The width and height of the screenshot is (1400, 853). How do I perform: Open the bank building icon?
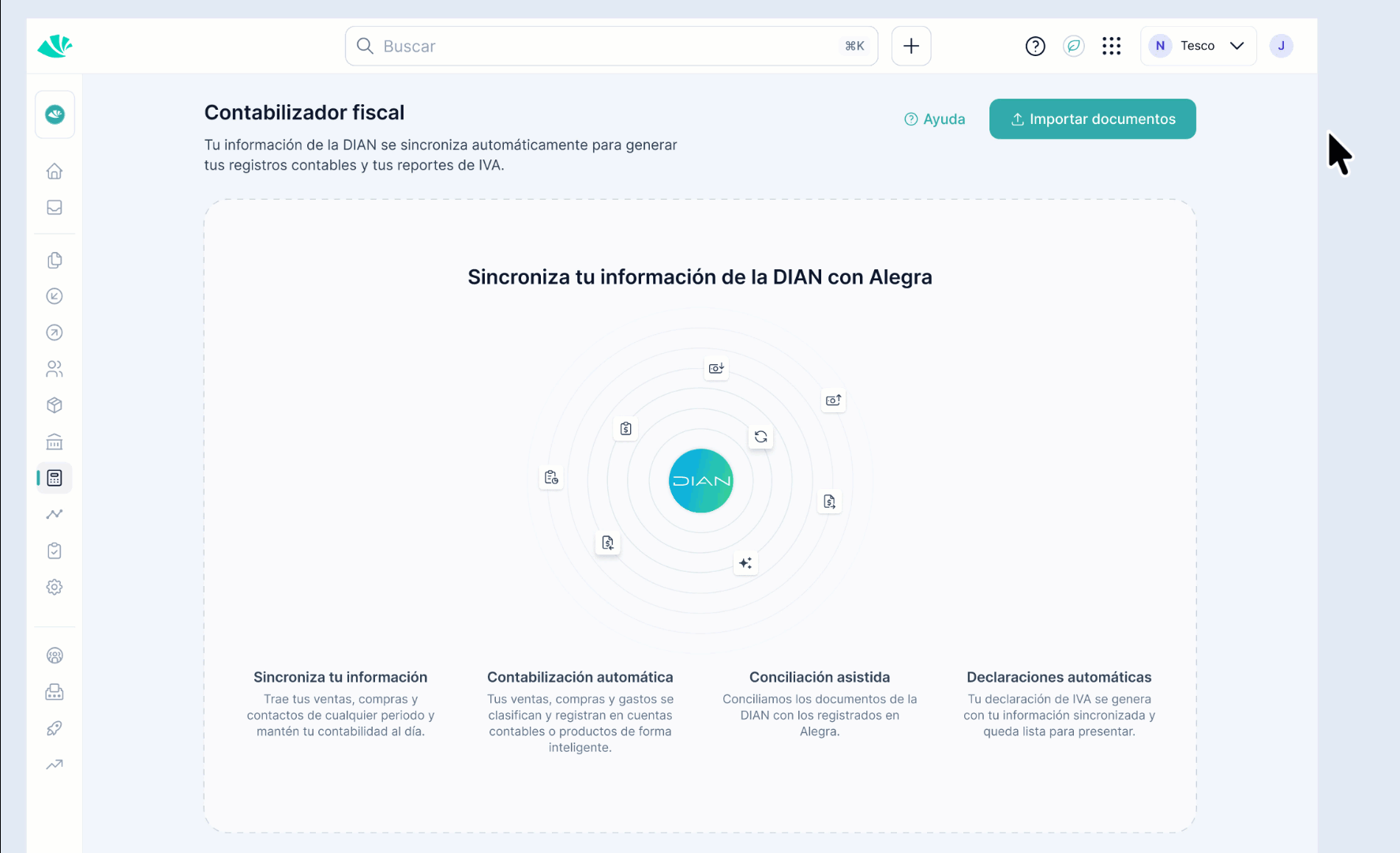point(54,442)
